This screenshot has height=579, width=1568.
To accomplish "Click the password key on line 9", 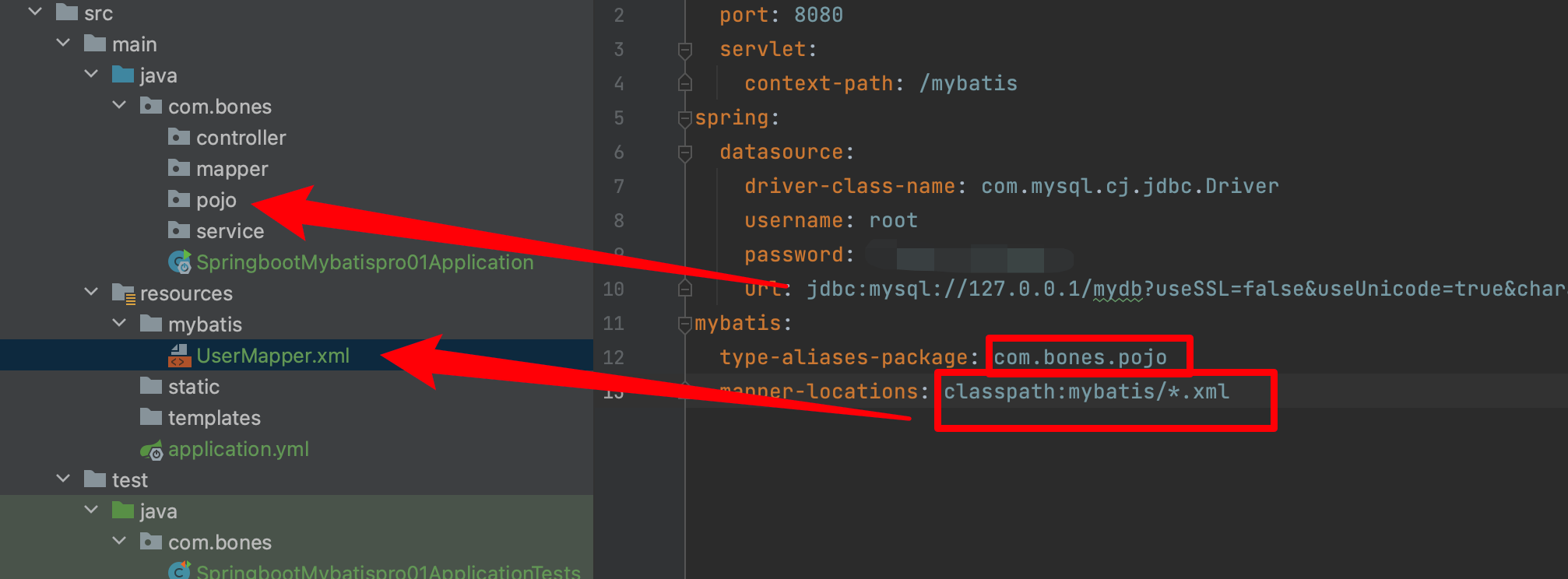I will point(794,254).
